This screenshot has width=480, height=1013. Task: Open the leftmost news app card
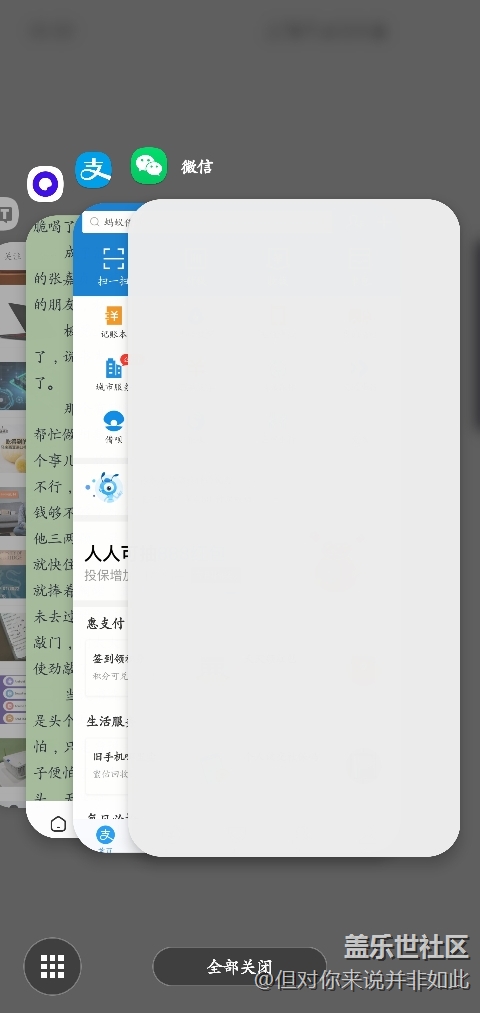[13, 523]
